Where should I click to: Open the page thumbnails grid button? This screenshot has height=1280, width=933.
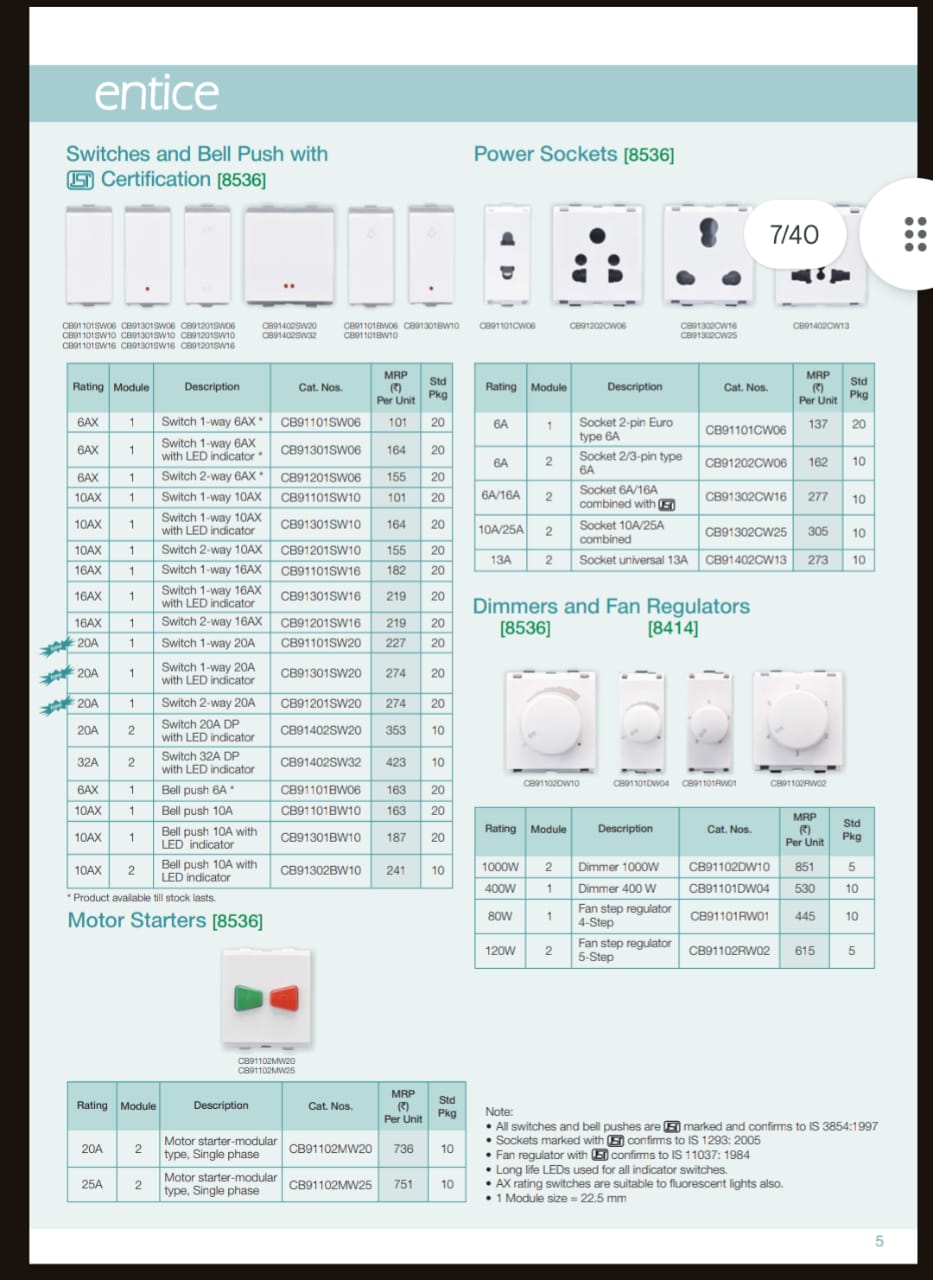point(914,234)
